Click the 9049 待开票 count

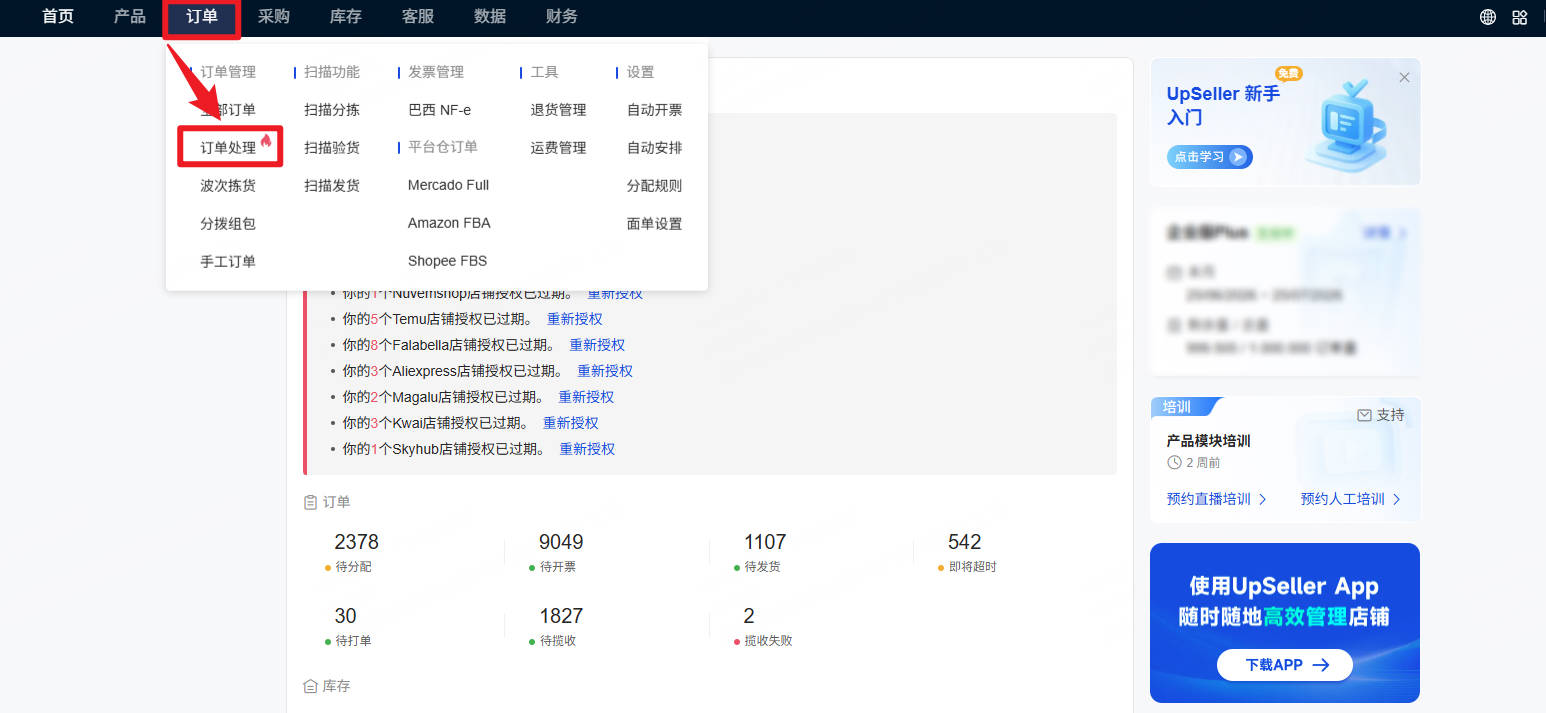[561, 542]
